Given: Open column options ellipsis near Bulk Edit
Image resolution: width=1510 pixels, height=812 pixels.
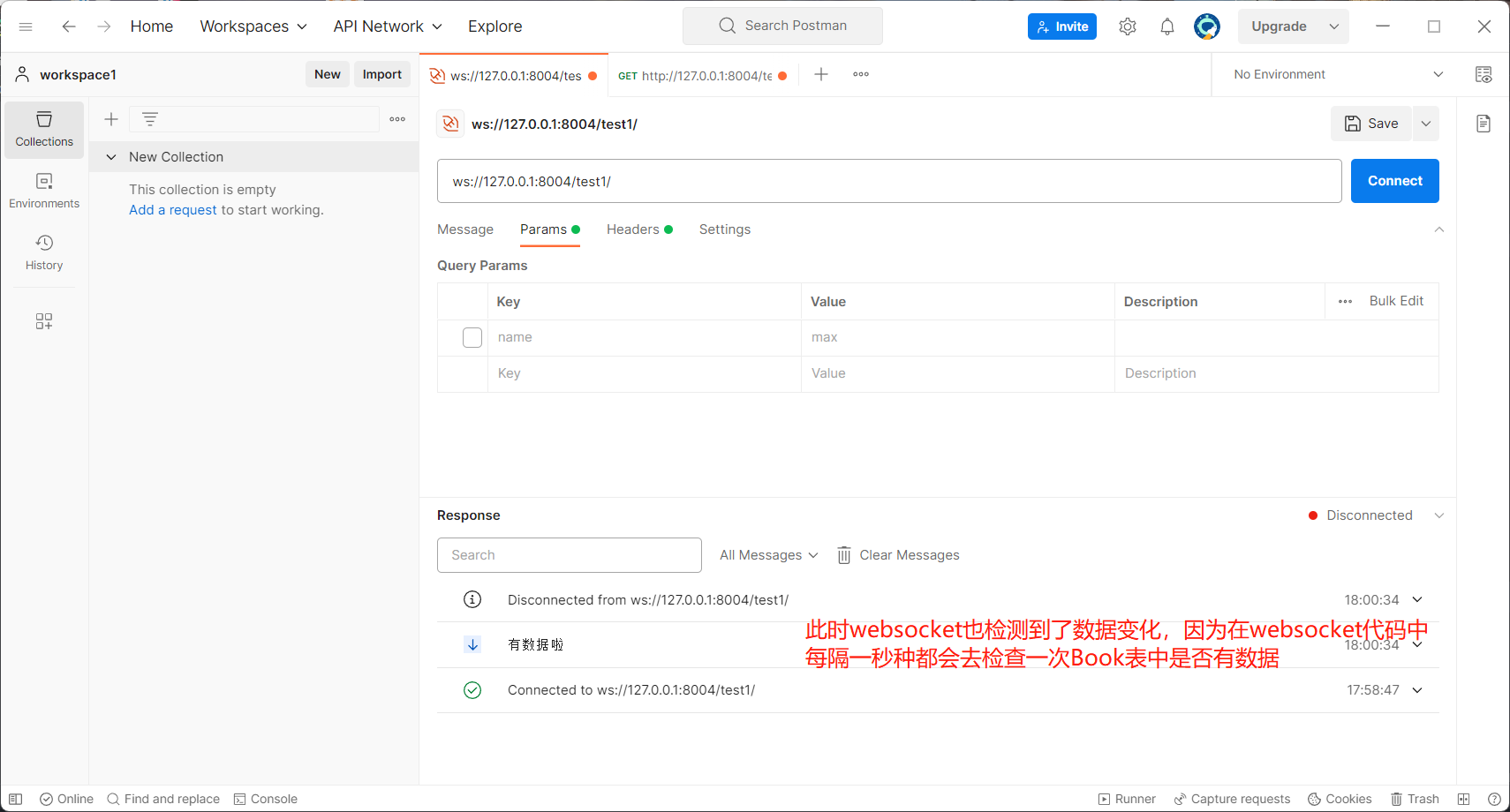Looking at the screenshot, I should tap(1345, 301).
